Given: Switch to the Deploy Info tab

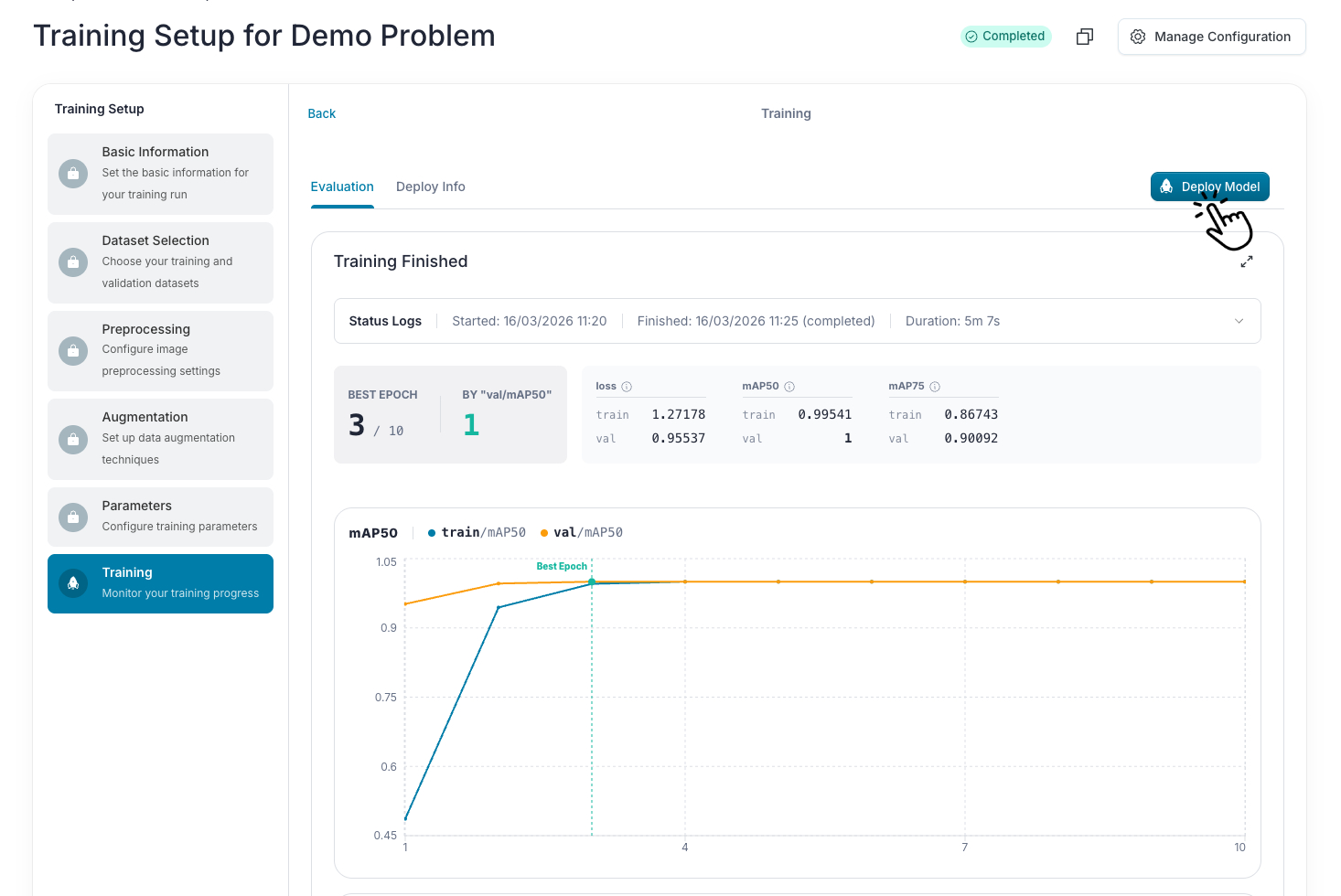Looking at the screenshot, I should pyautogui.click(x=430, y=187).
